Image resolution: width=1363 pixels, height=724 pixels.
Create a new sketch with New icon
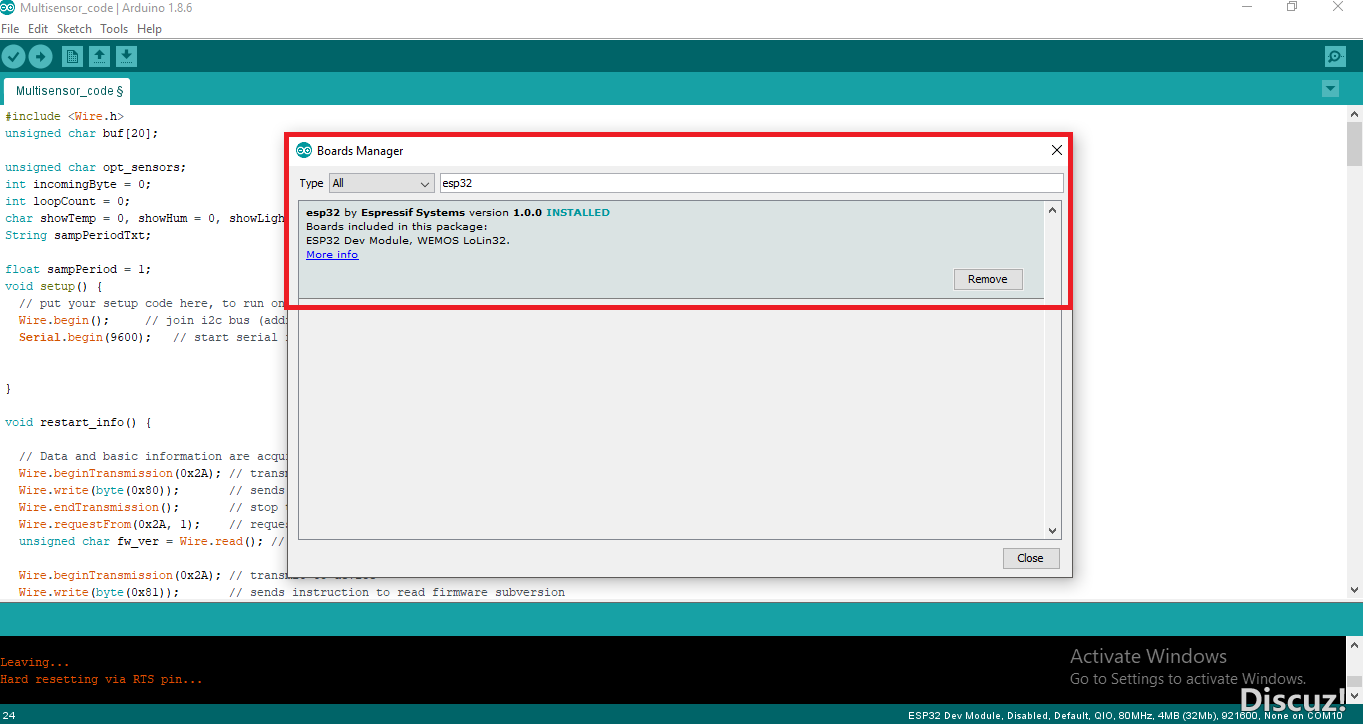point(73,57)
